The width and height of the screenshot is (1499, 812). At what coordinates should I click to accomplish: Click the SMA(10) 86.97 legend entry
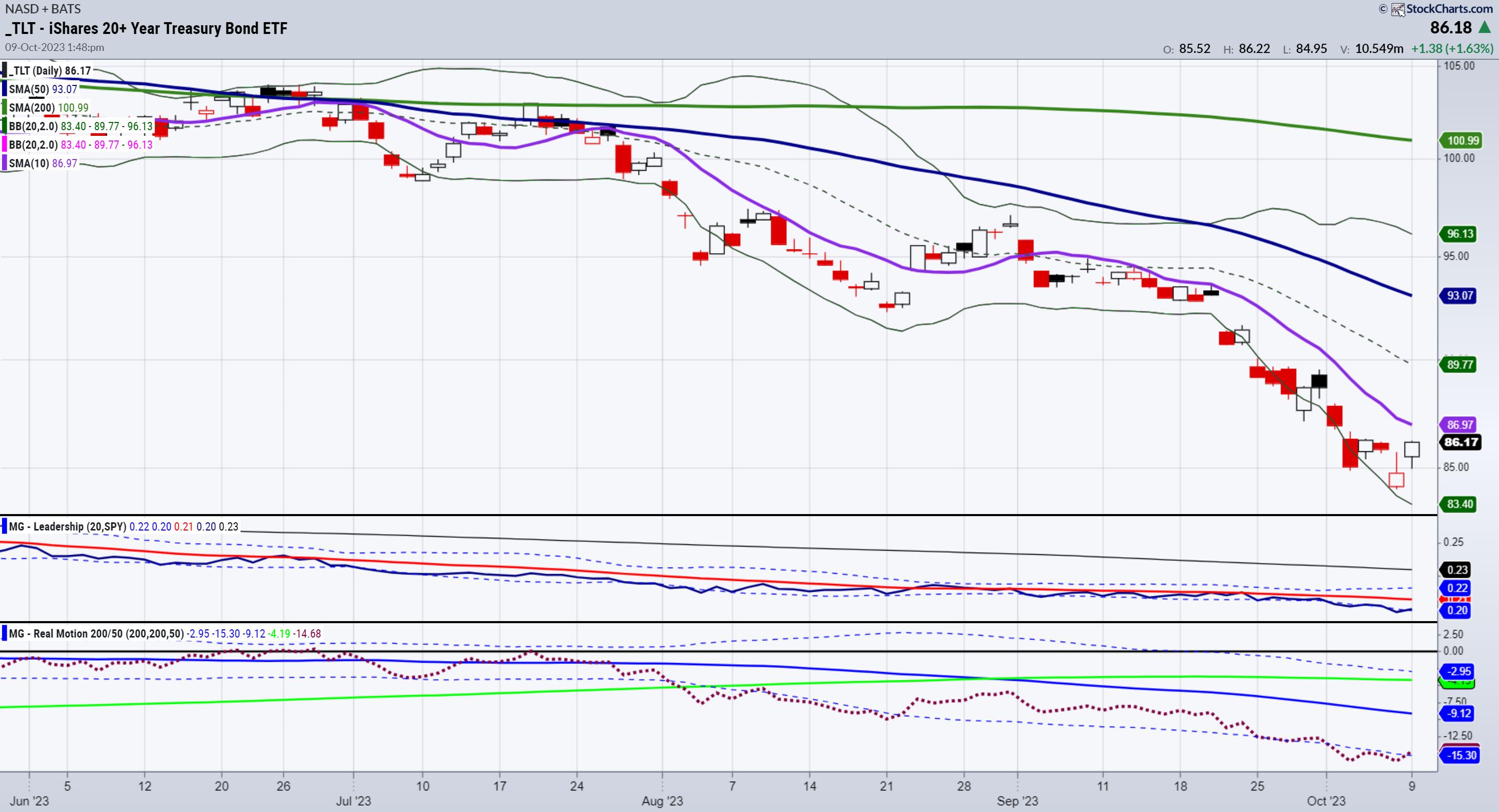pyautogui.click(x=43, y=164)
